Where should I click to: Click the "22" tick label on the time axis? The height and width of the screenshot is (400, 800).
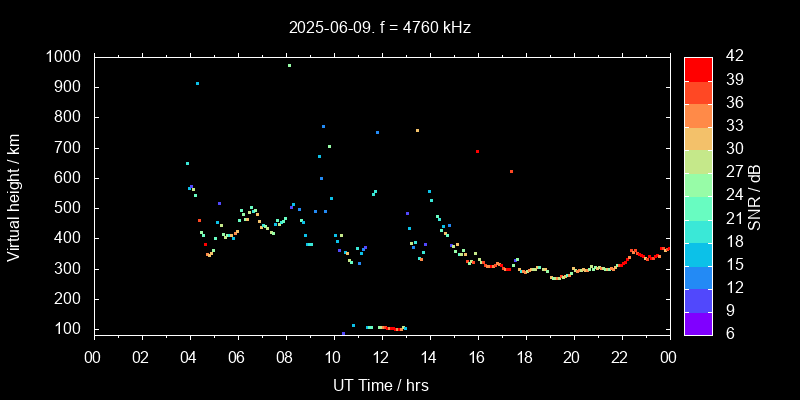point(620,357)
